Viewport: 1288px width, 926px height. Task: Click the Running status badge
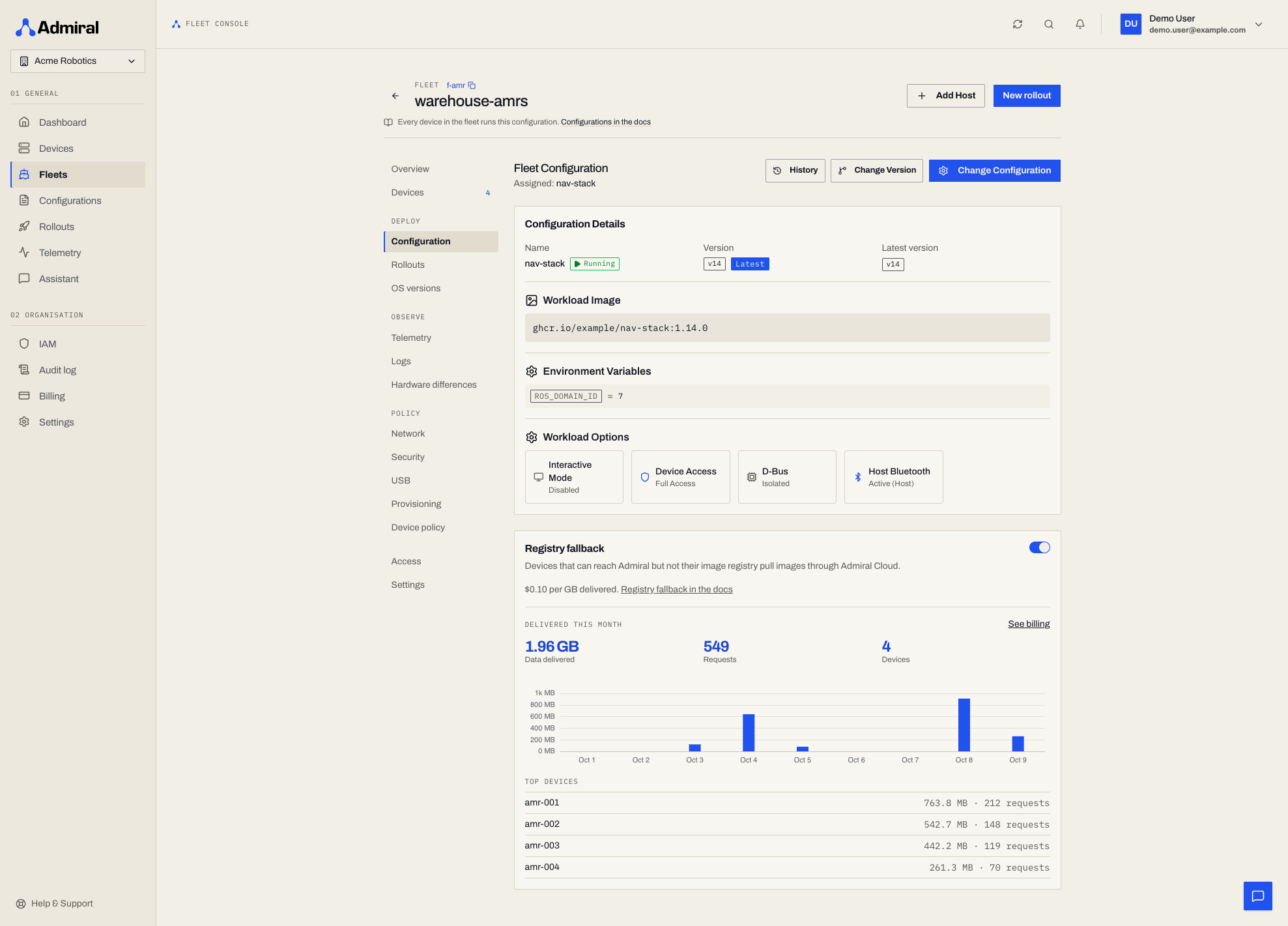(595, 264)
